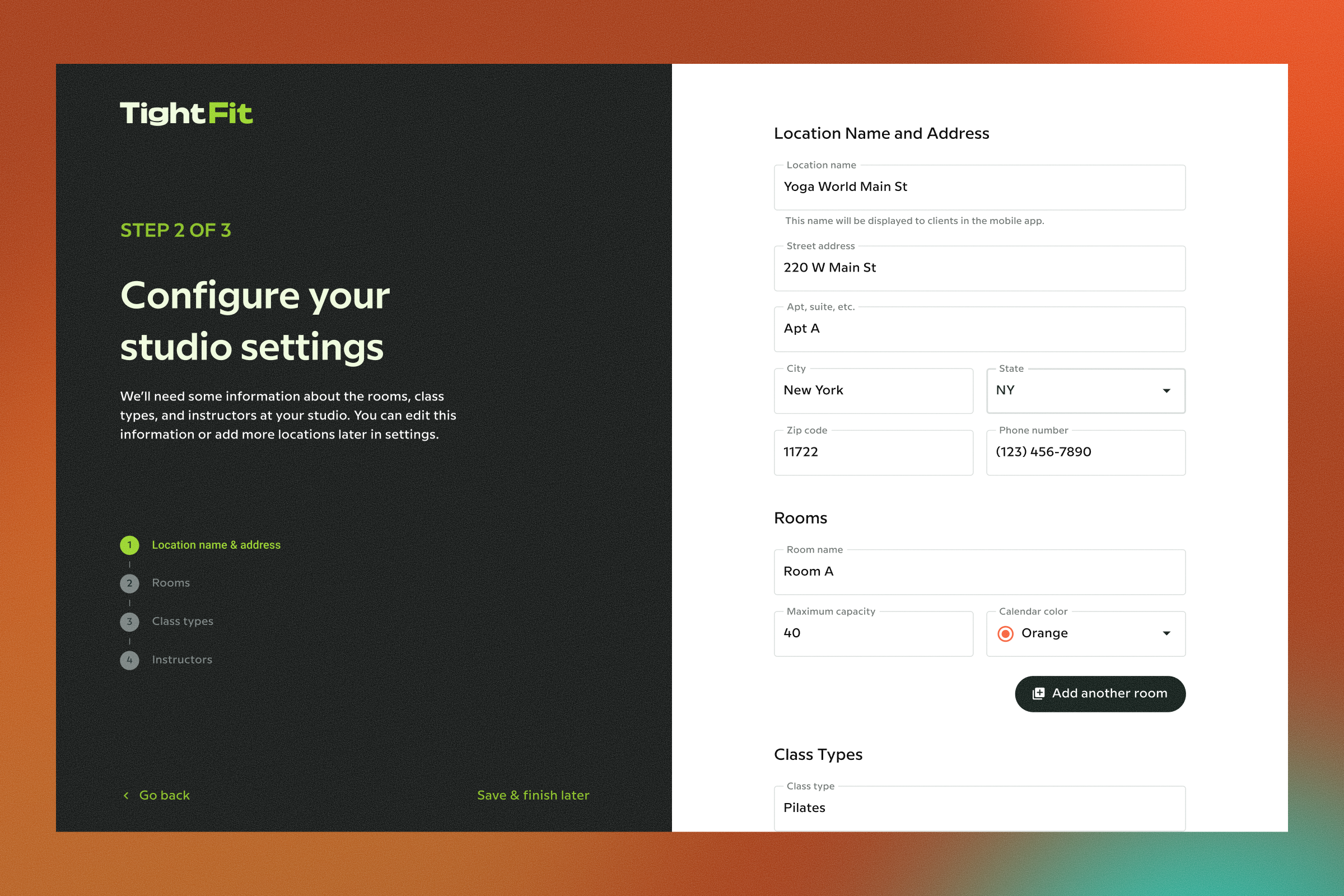Open the State dropdown arrow
Viewport: 1344px width, 896px height.
1167,391
